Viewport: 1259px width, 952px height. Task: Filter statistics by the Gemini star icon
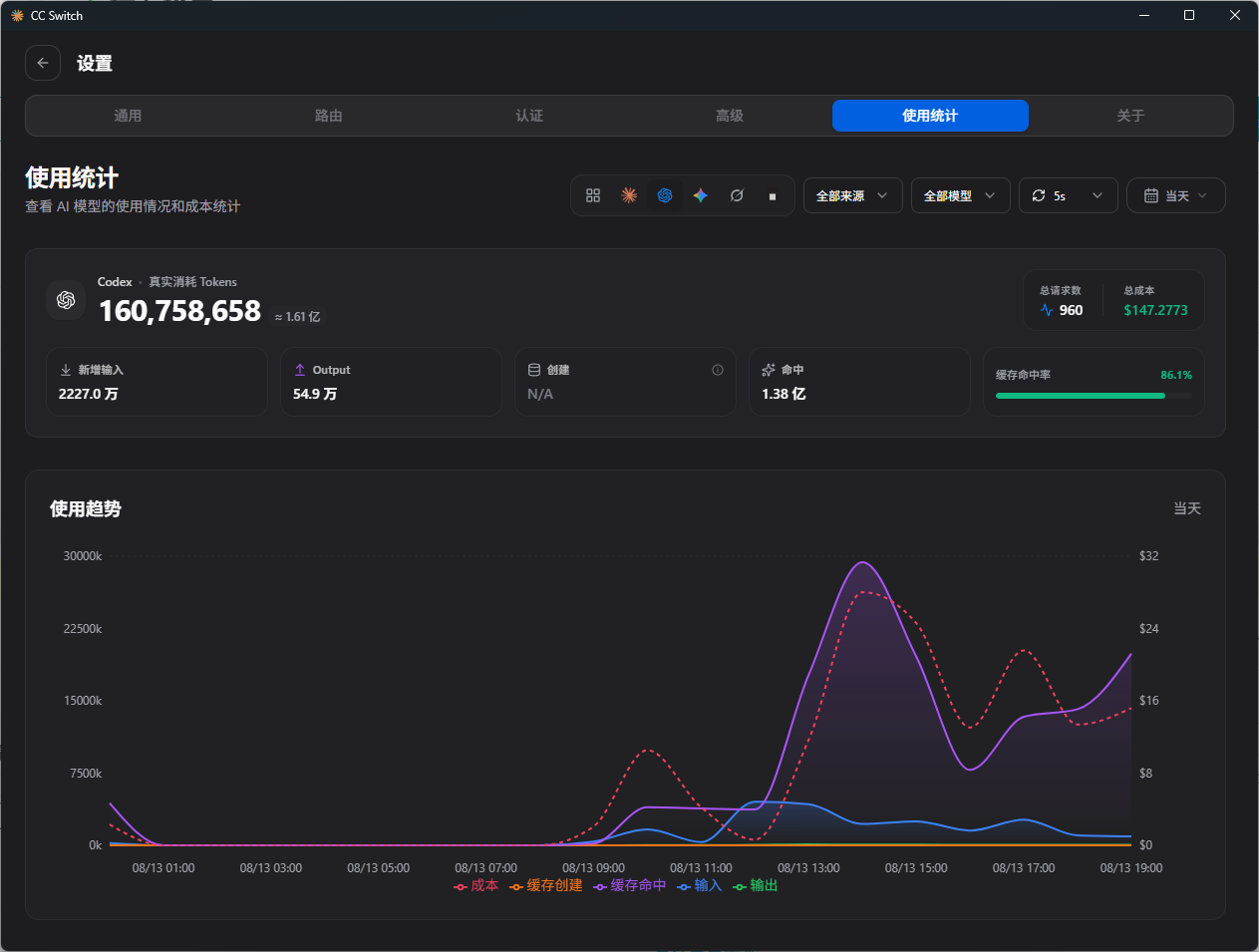pyautogui.click(x=701, y=195)
